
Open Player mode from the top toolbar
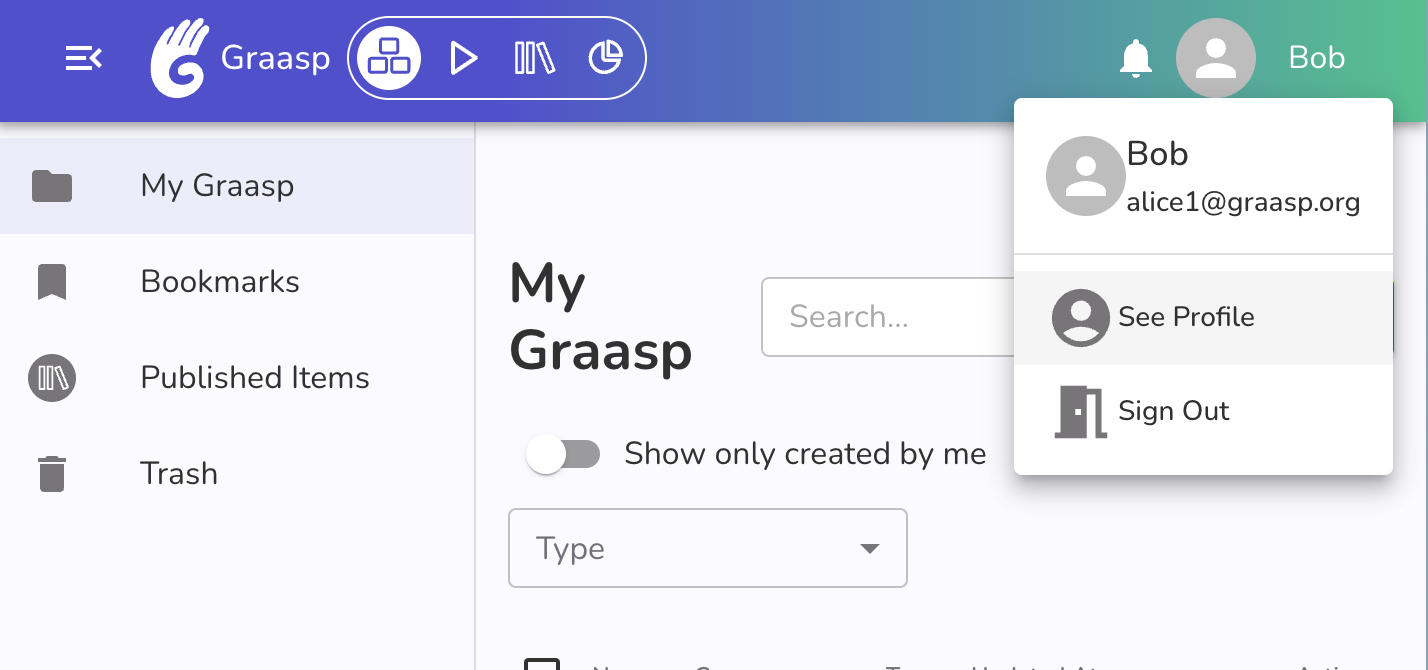pyautogui.click(x=463, y=57)
